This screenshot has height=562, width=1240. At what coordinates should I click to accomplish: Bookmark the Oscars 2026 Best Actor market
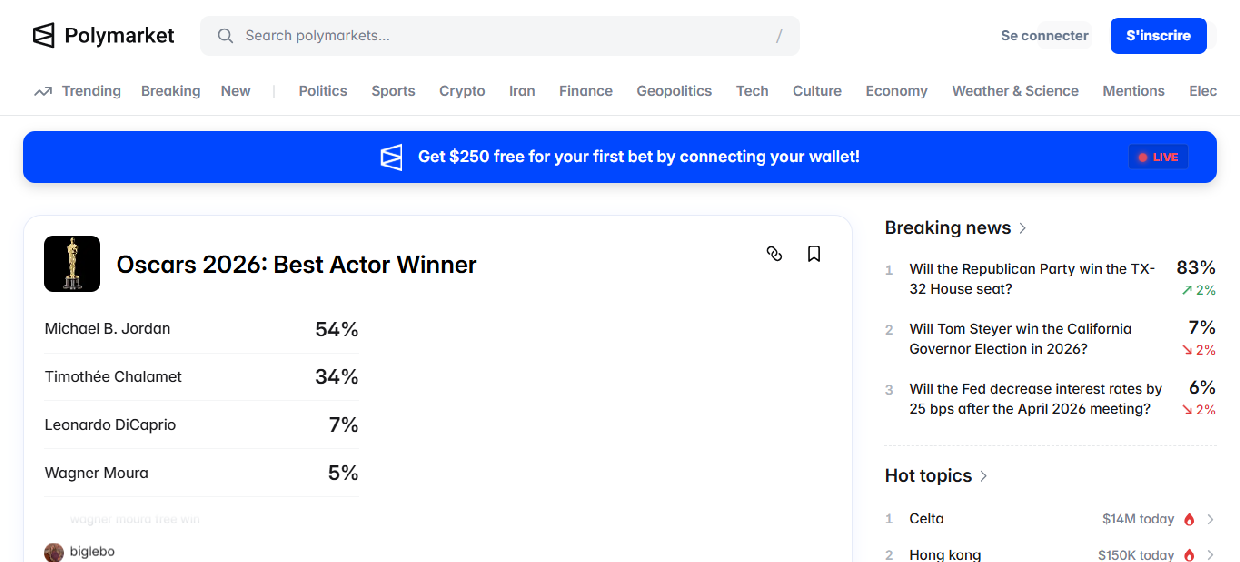click(814, 254)
